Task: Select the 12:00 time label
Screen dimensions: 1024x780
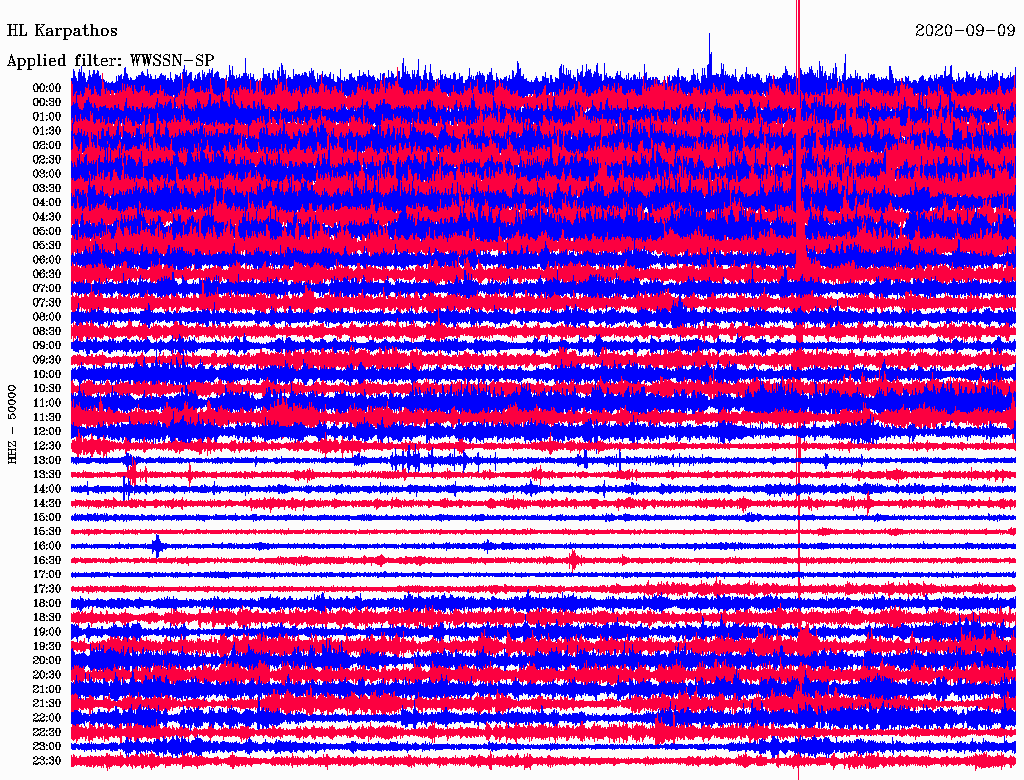Action: (47, 432)
